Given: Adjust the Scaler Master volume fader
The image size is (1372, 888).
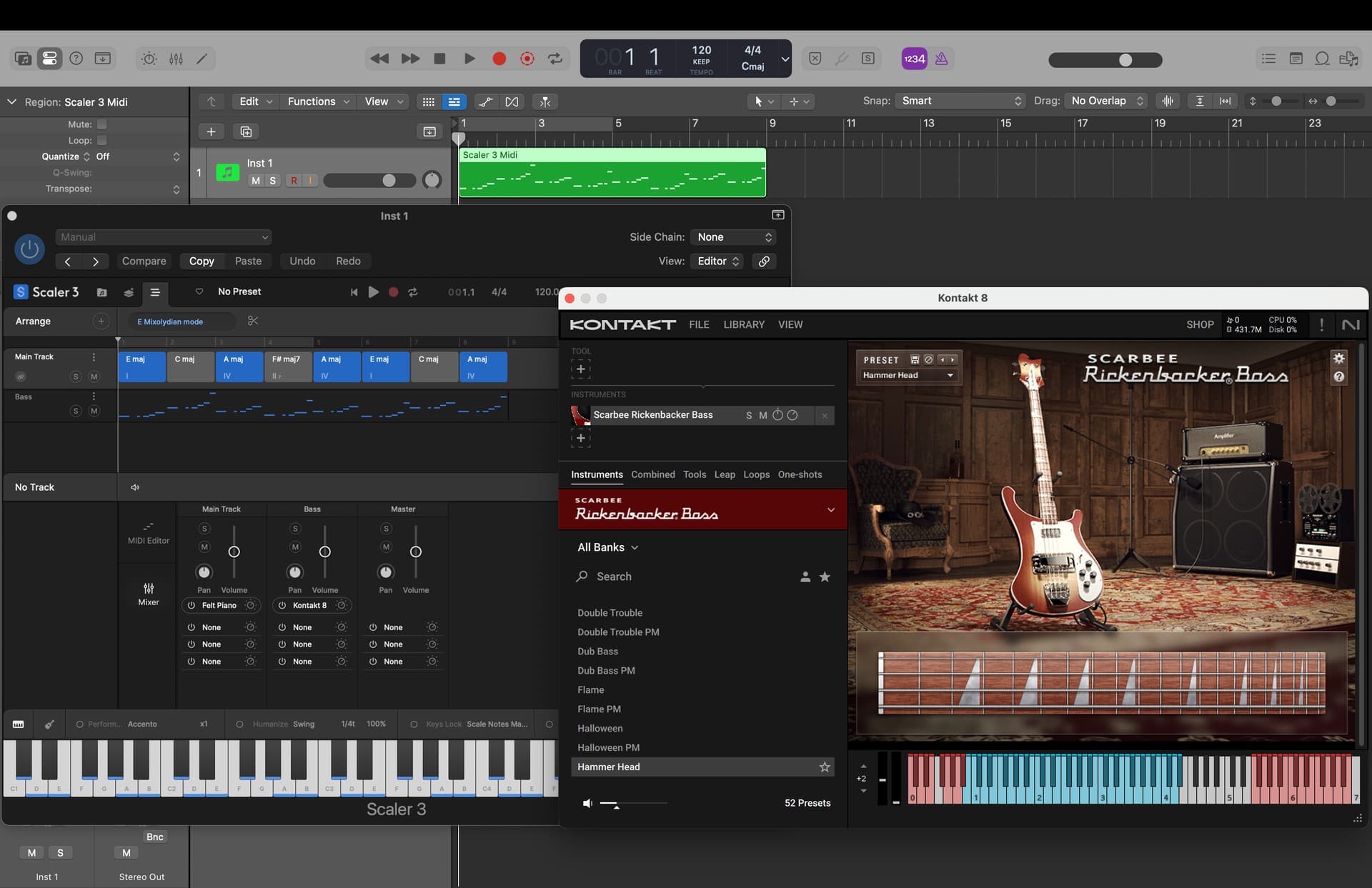Looking at the screenshot, I should coord(416,552).
